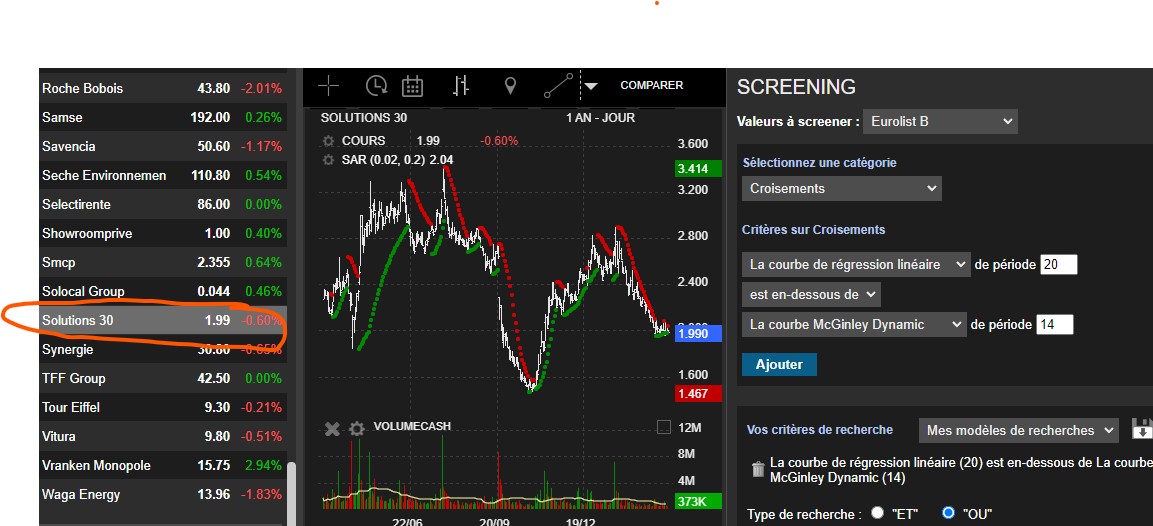
Task: Click the SCREENING panel heading
Action: [796, 87]
